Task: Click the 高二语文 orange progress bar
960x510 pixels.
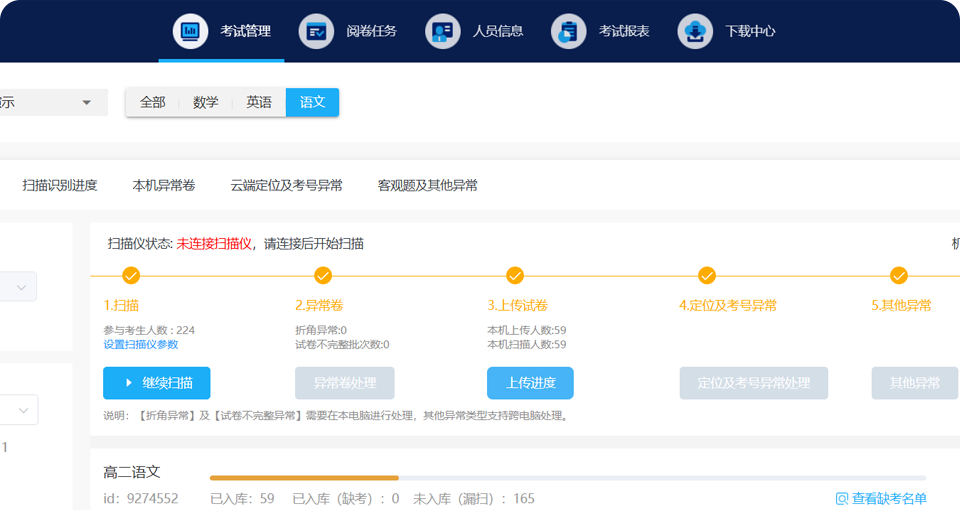Action: tap(304, 478)
